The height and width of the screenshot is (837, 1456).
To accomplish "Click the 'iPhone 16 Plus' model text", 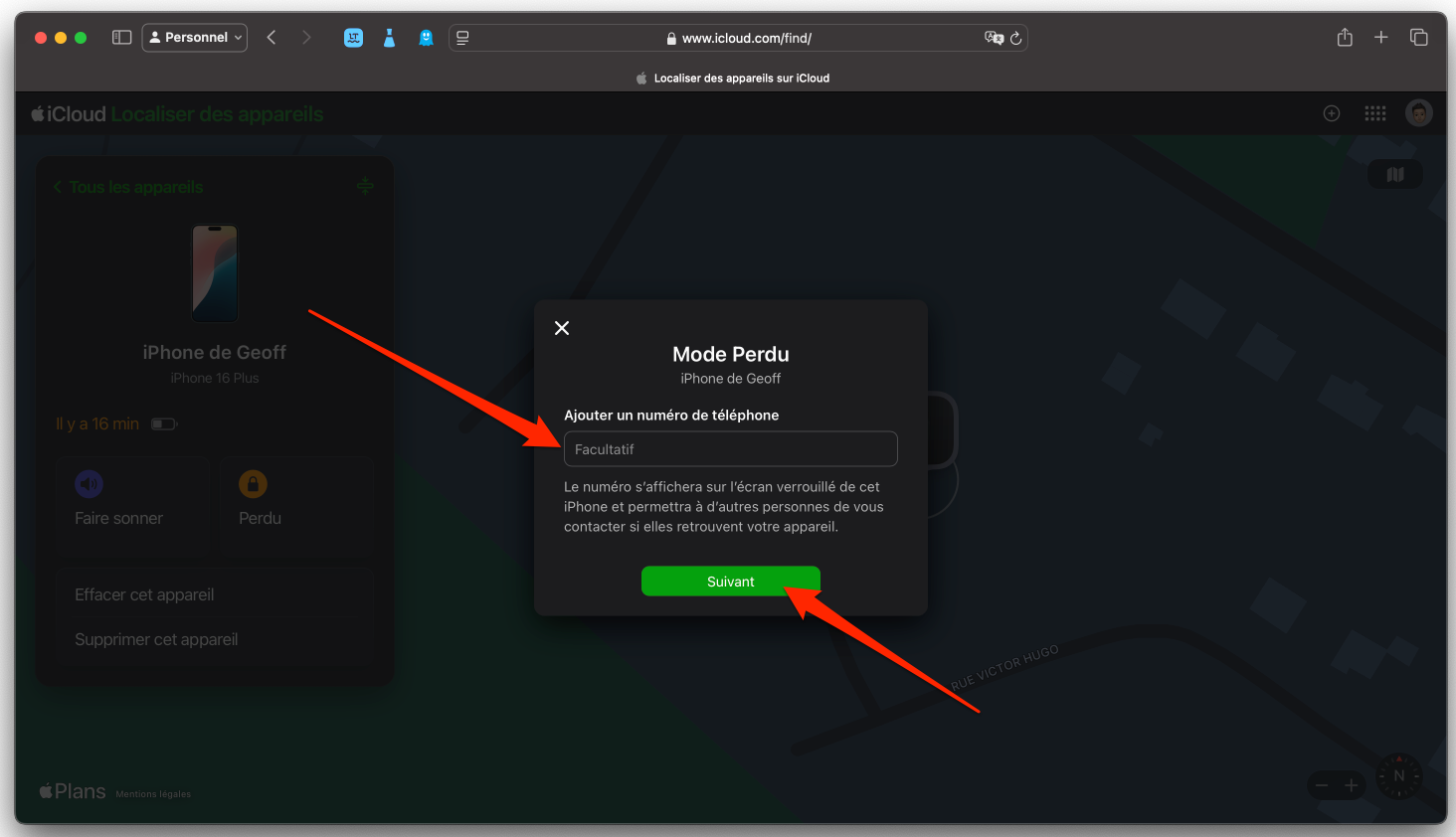I will pyautogui.click(x=215, y=378).
